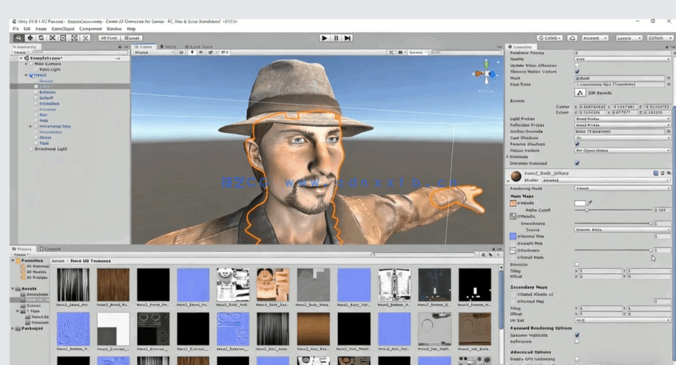Click the Anchor Override object picker circle
The image size is (676, 365).
point(669,131)
